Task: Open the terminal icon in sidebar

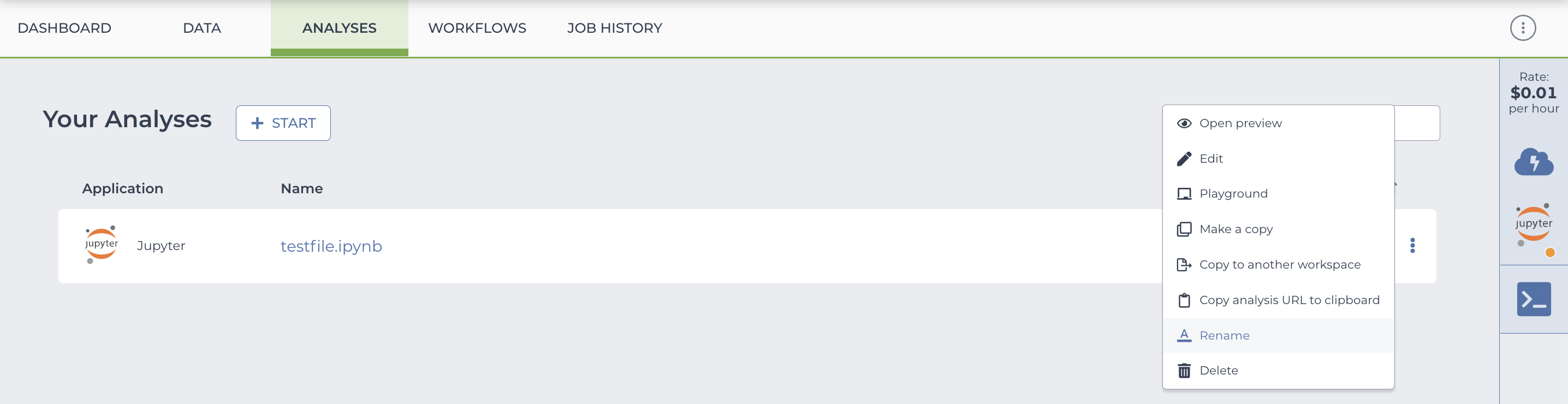Action: [x=1533, y=299]
